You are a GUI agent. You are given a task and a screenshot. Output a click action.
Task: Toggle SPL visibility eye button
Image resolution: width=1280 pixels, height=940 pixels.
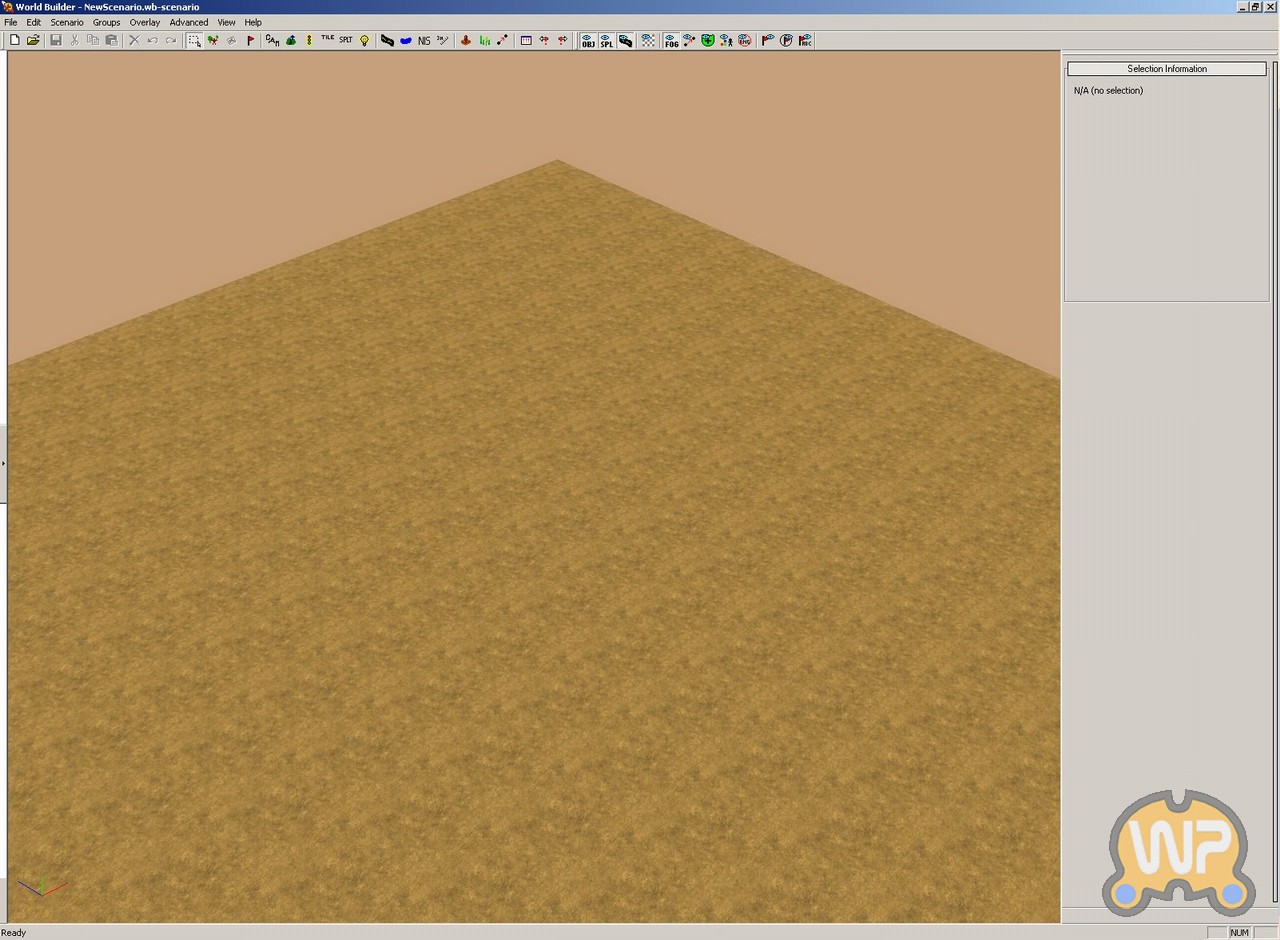[606, 40]
